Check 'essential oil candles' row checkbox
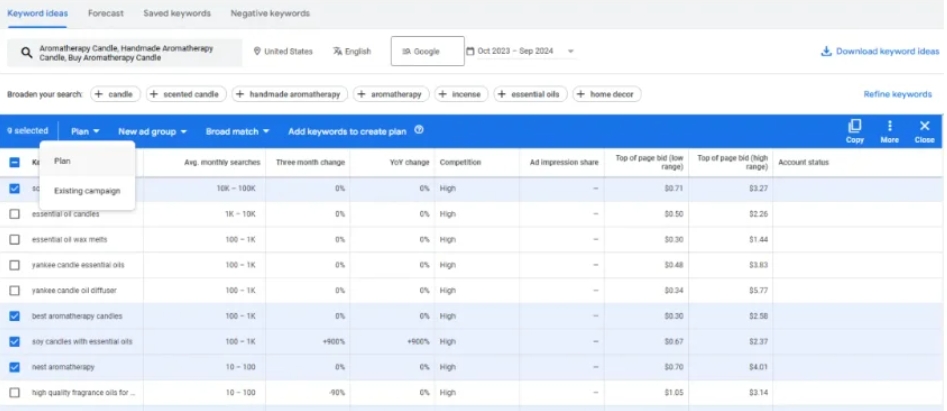 pos(14,214)
